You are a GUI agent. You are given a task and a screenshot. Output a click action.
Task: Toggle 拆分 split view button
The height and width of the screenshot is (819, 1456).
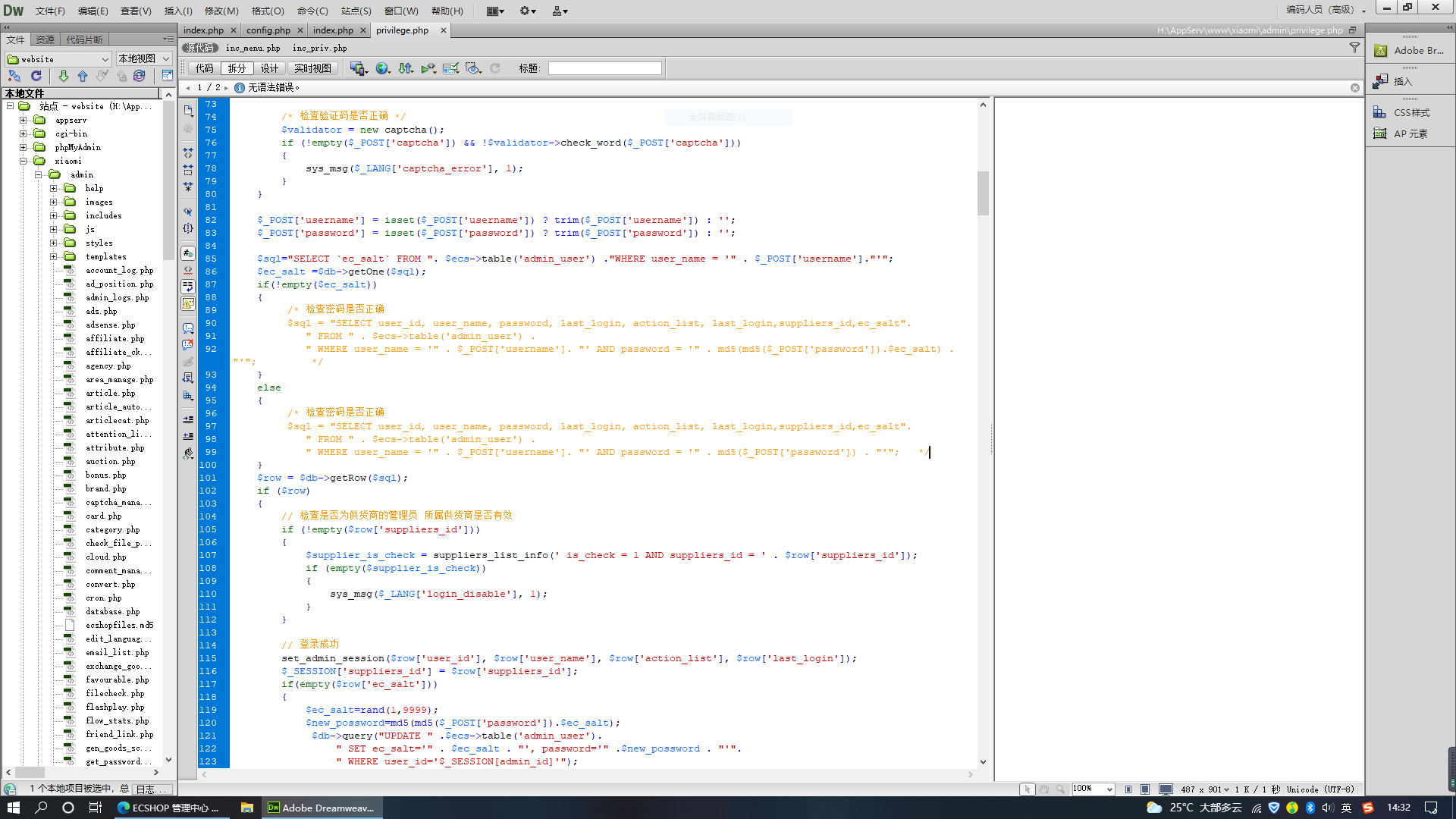point(237,68)
